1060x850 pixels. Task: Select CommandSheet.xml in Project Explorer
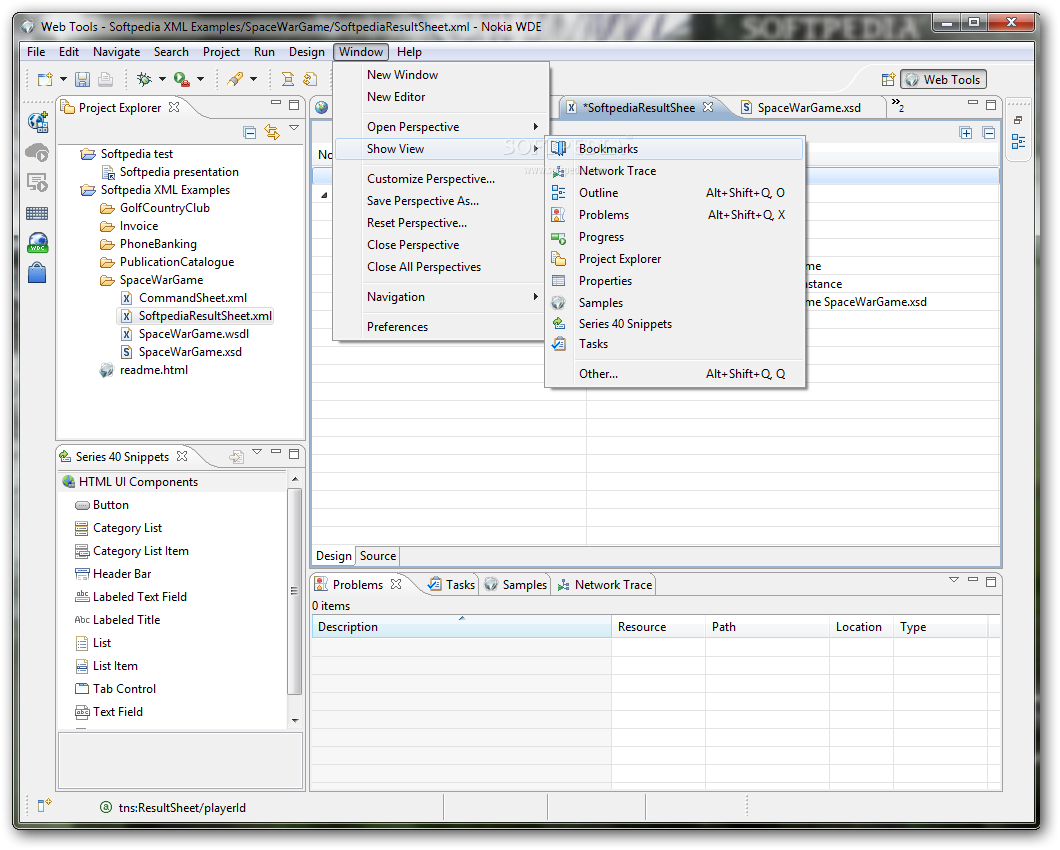(193, 298)
